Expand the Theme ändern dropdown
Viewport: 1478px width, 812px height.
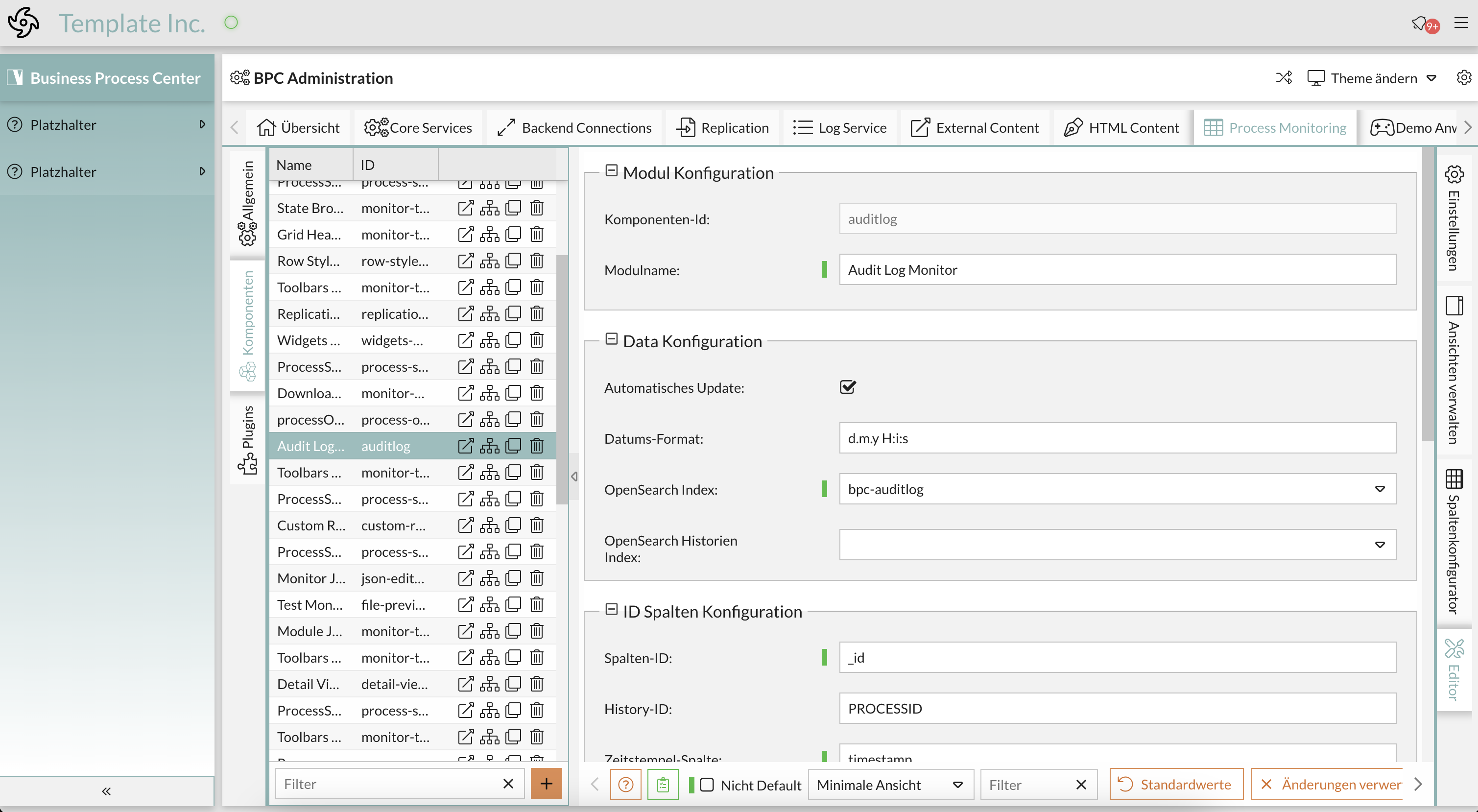1431,78
